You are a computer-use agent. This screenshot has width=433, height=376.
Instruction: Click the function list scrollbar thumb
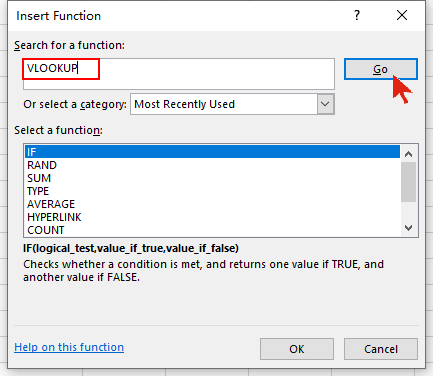(x=408, y=182)
